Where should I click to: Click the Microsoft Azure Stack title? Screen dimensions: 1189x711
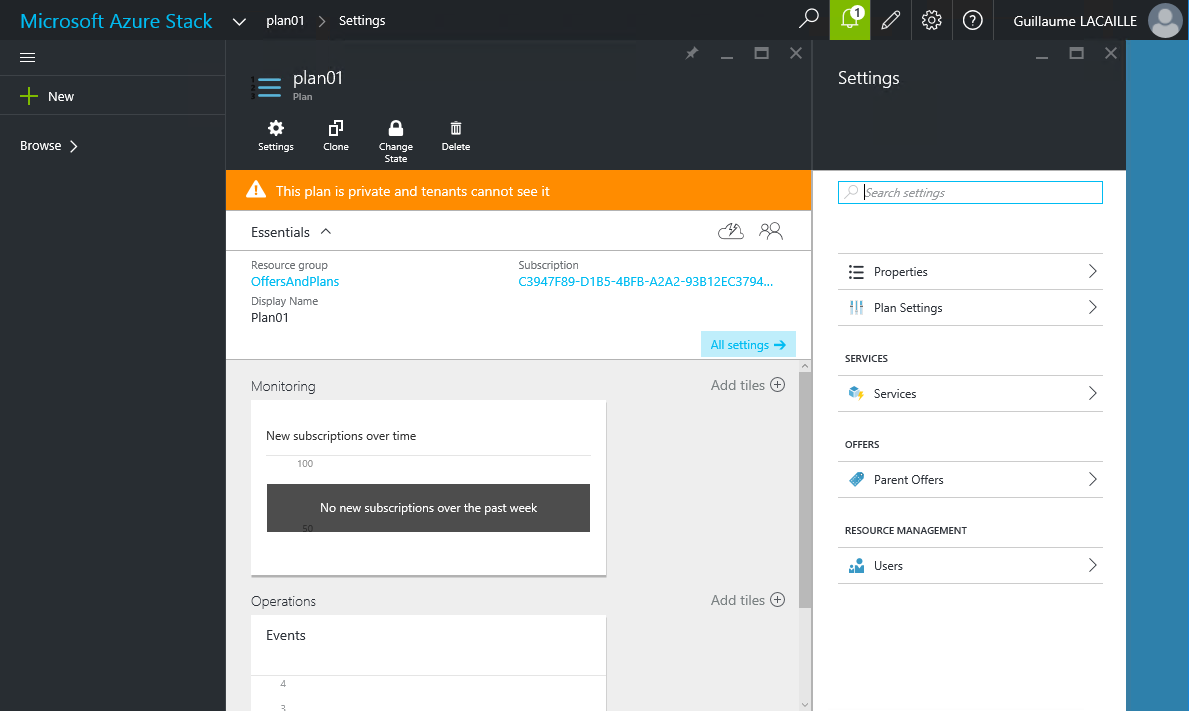tap(116, 21)
